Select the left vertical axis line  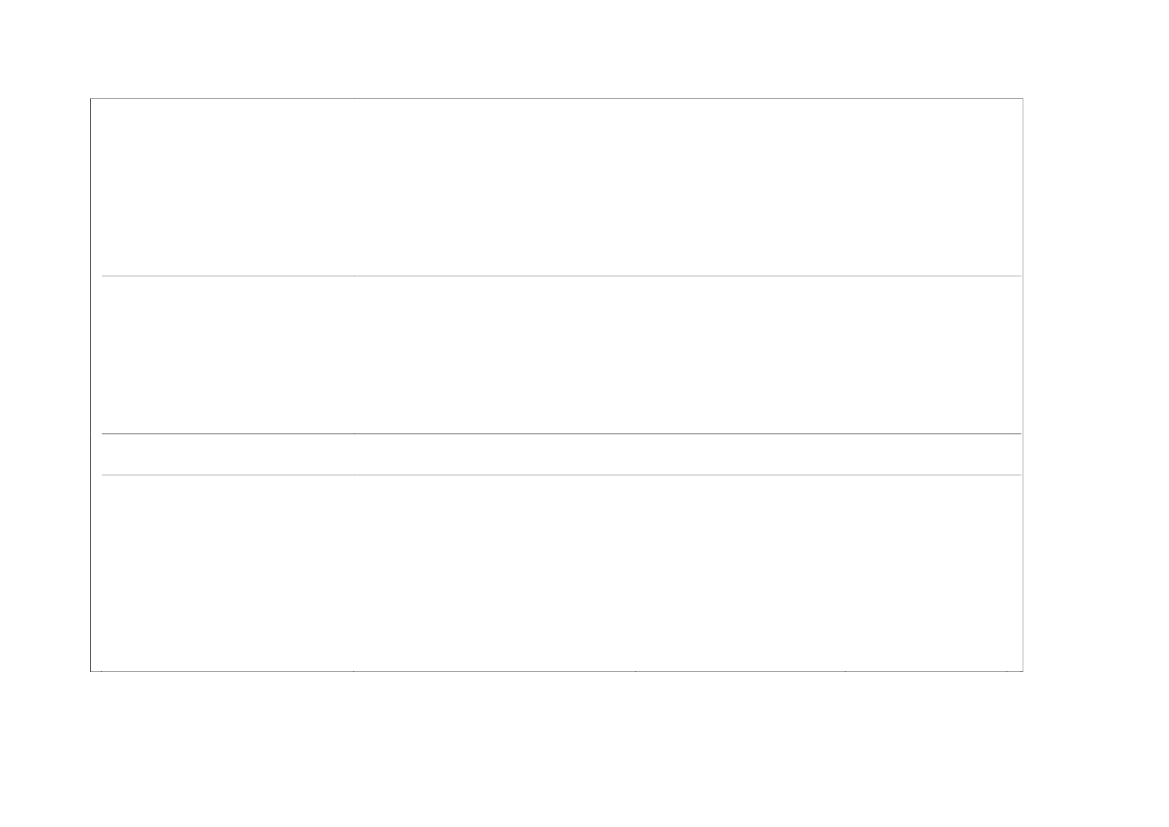point(91,385)
